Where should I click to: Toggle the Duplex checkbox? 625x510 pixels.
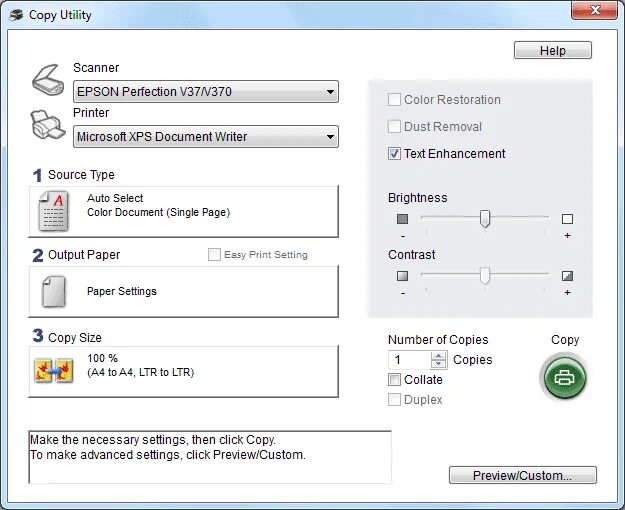pyautogui.click(x=394, y=400)
